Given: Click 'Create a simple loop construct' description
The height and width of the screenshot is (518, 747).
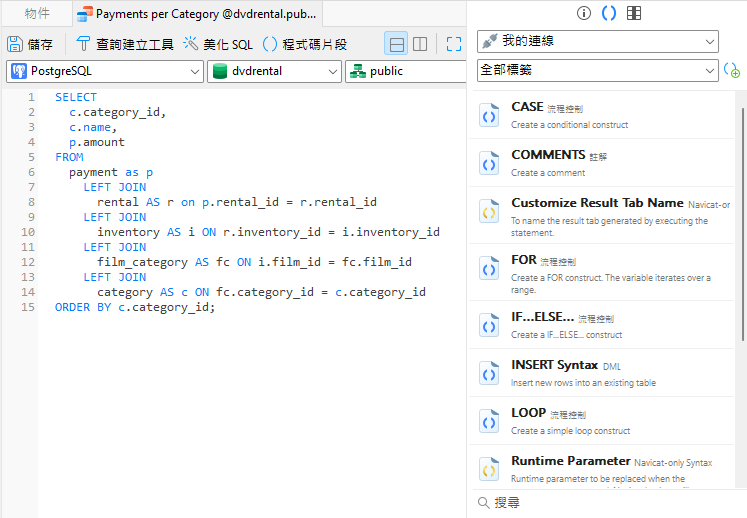Looking at the screenshot, I should click(570, 431).
